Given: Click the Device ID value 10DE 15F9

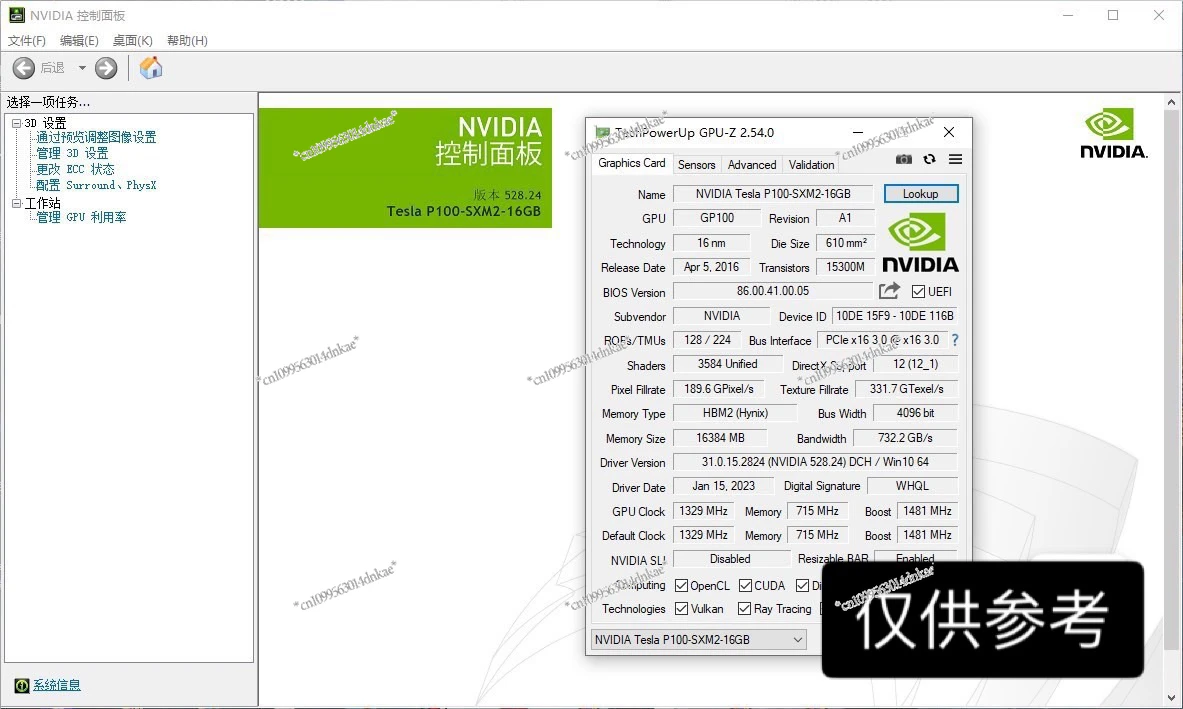Looking at the screenshot, I should (895, 316).
